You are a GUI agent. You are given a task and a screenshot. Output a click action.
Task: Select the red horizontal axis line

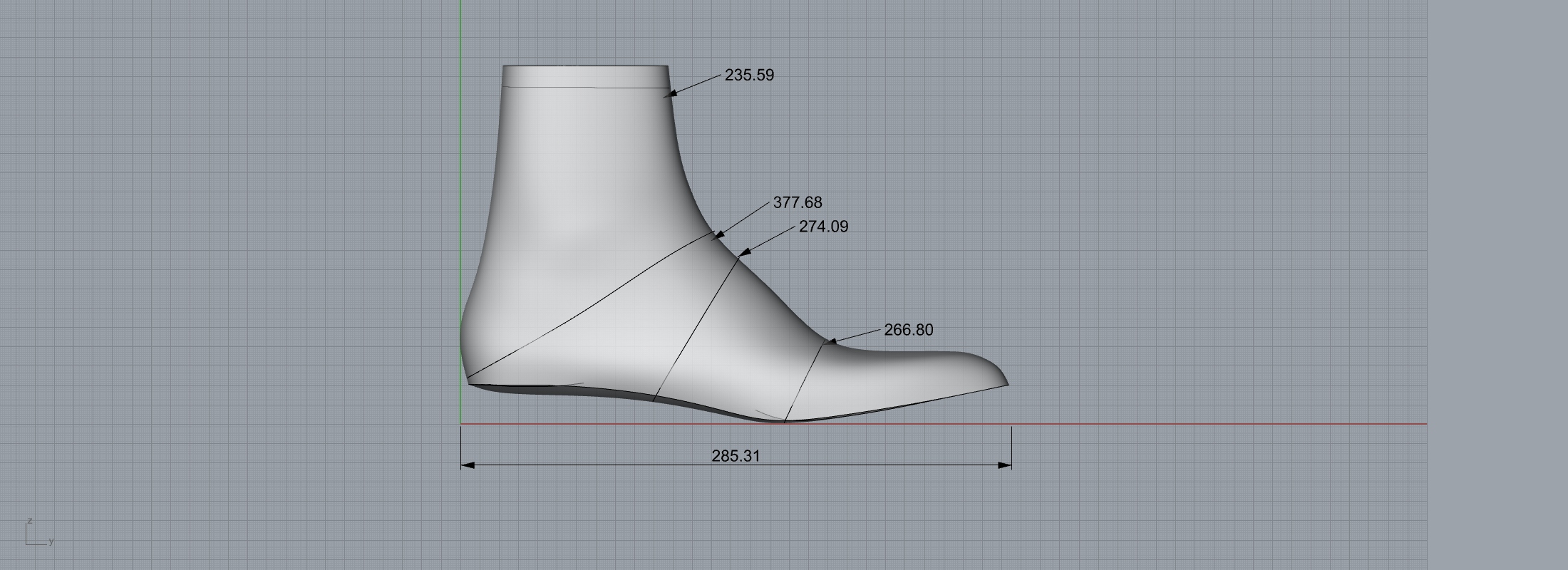coord(1212,424)
